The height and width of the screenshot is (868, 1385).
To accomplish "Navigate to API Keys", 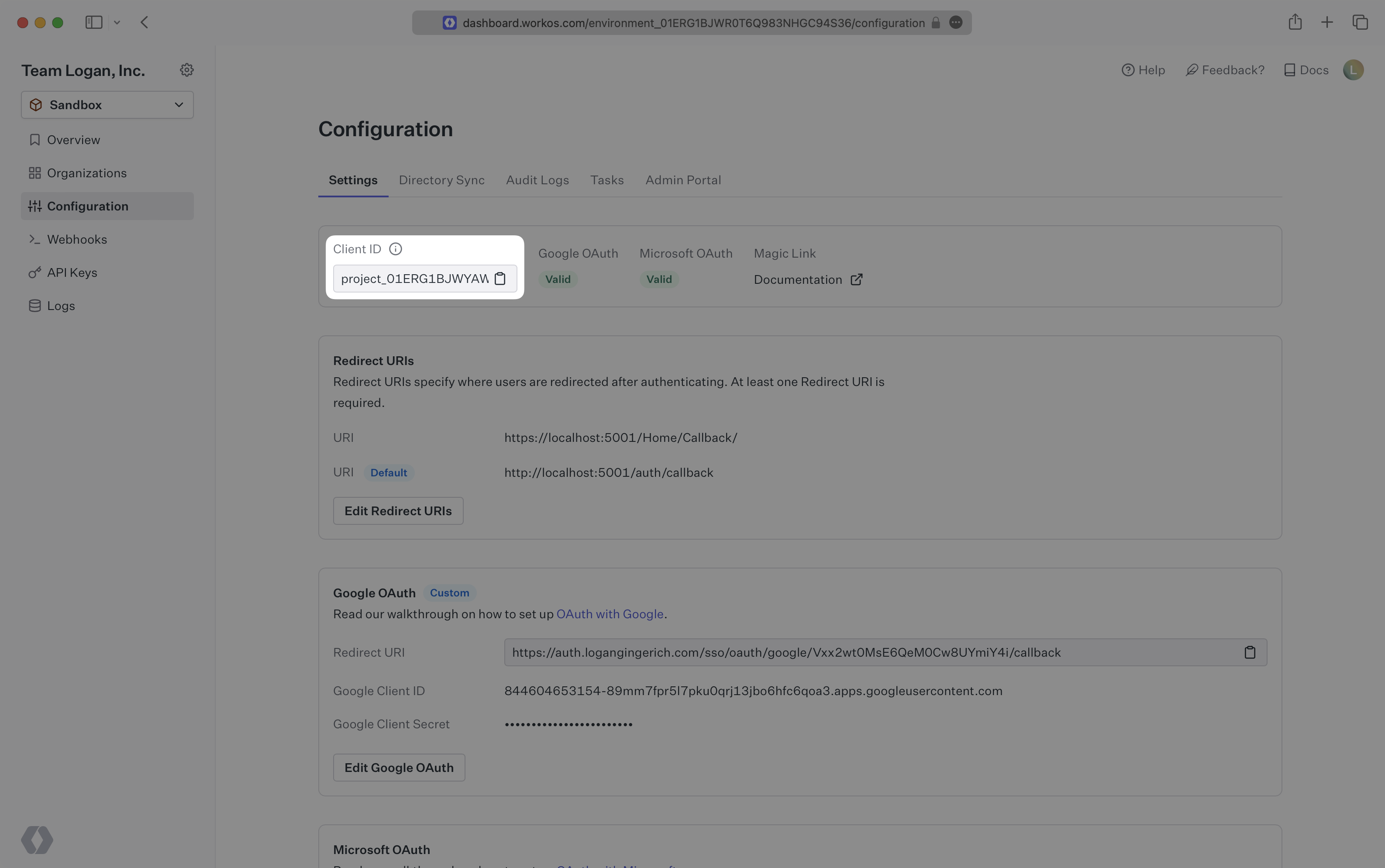I will (x=72, y=273).
